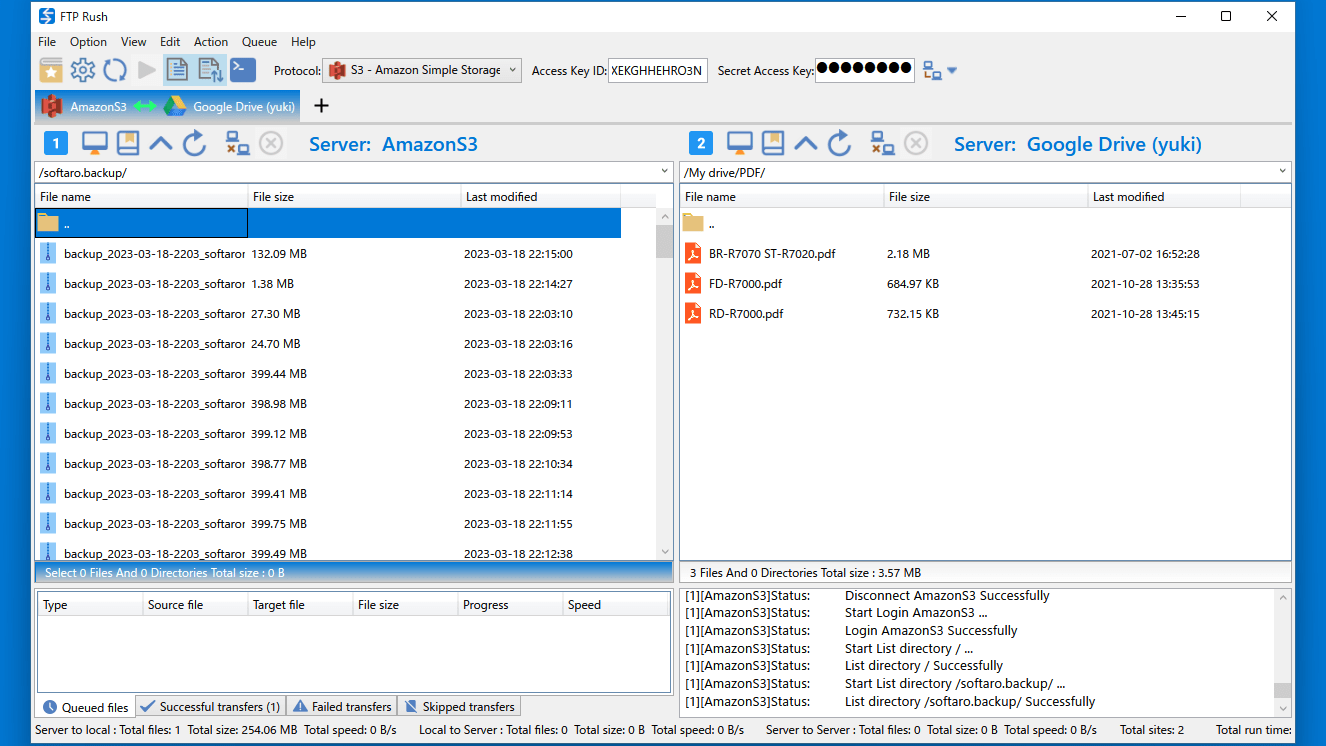Image resolution: width=1326 pixels, height=746 pixels.
Task: Click pane number 2 badge
Action: point(701,144)
